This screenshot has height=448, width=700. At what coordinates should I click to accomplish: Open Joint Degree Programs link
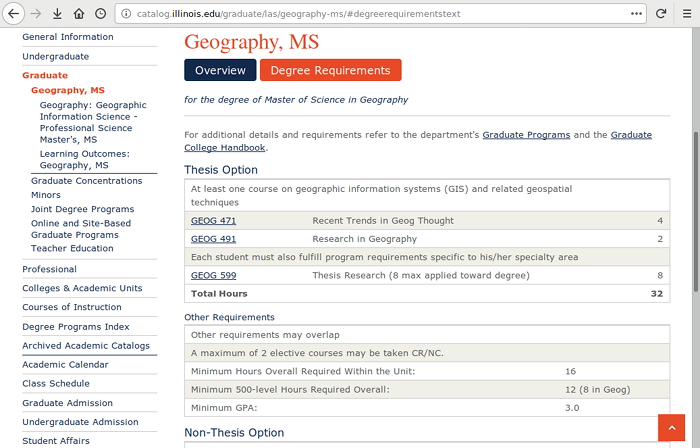pos(83,209)
